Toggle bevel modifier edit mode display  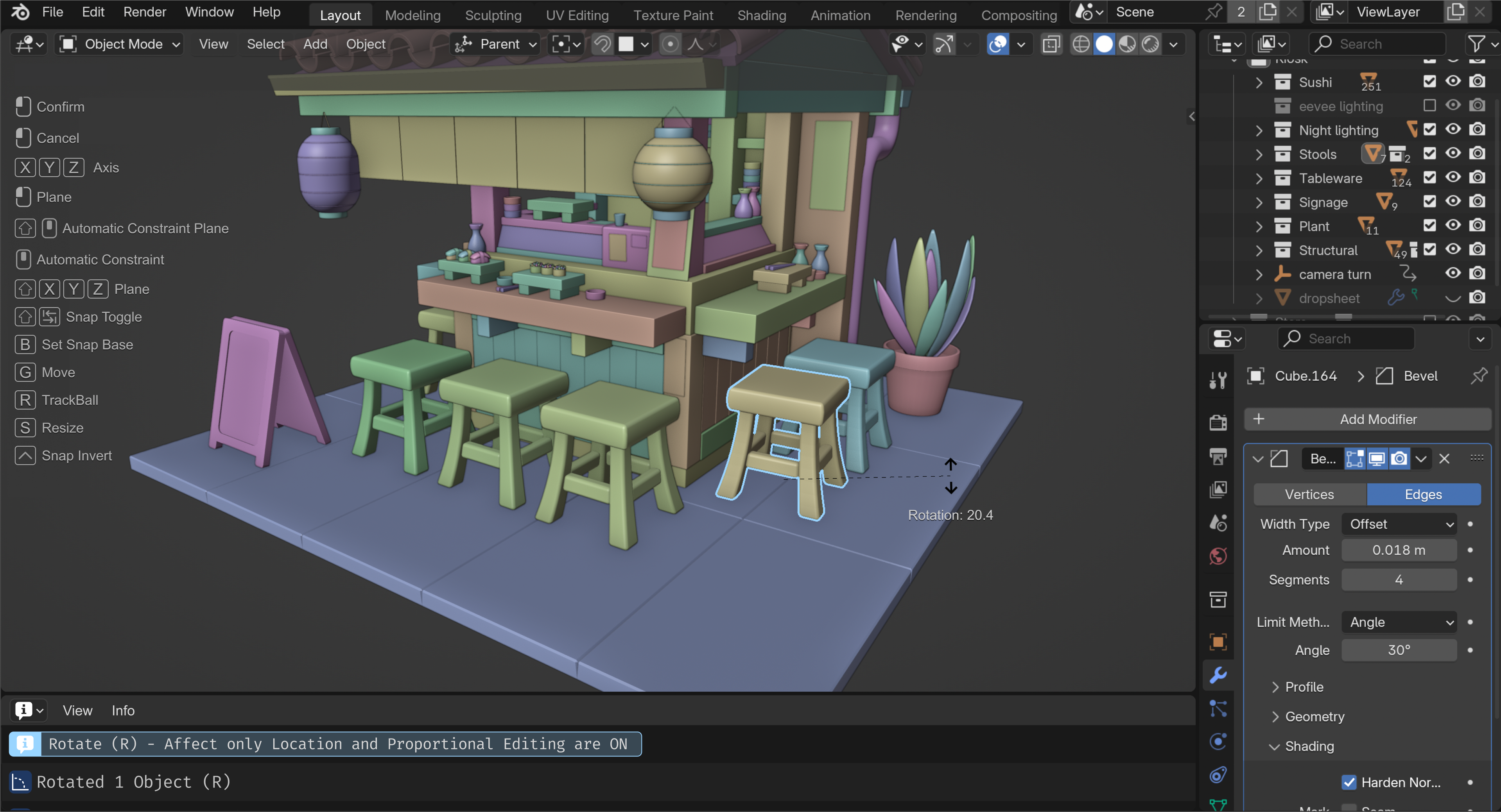coord(1355,459)
